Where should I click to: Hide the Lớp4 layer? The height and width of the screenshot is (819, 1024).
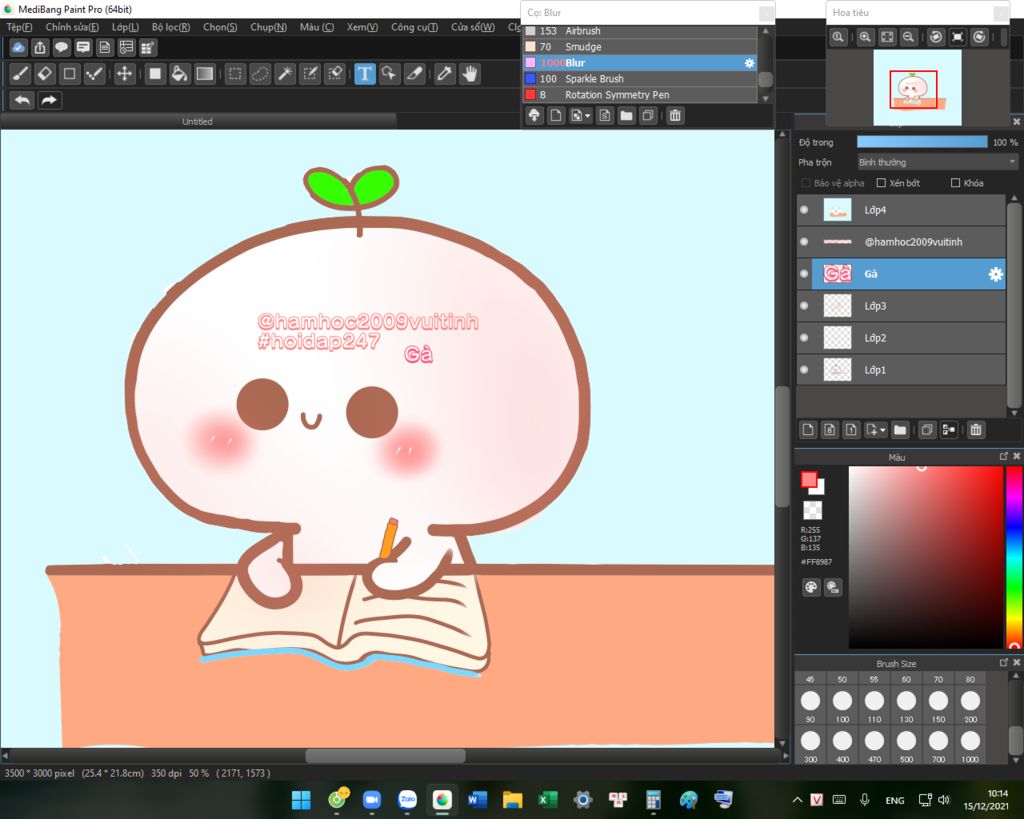point(804,210)
